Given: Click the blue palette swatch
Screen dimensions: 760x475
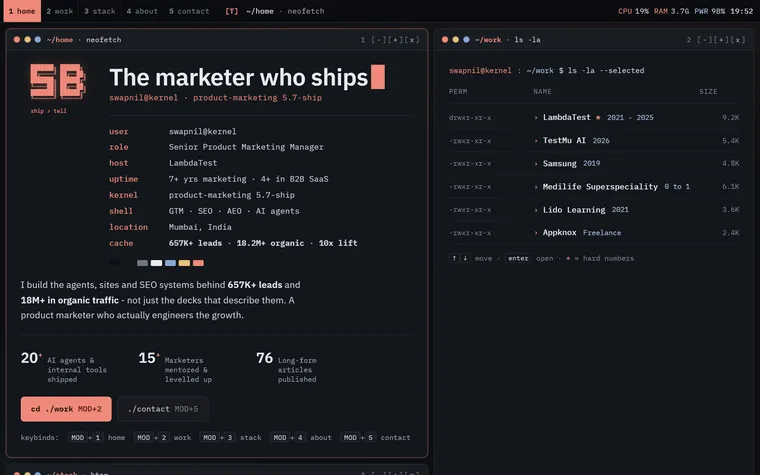Looking at the screenshot, I should [x=171, y=263].
